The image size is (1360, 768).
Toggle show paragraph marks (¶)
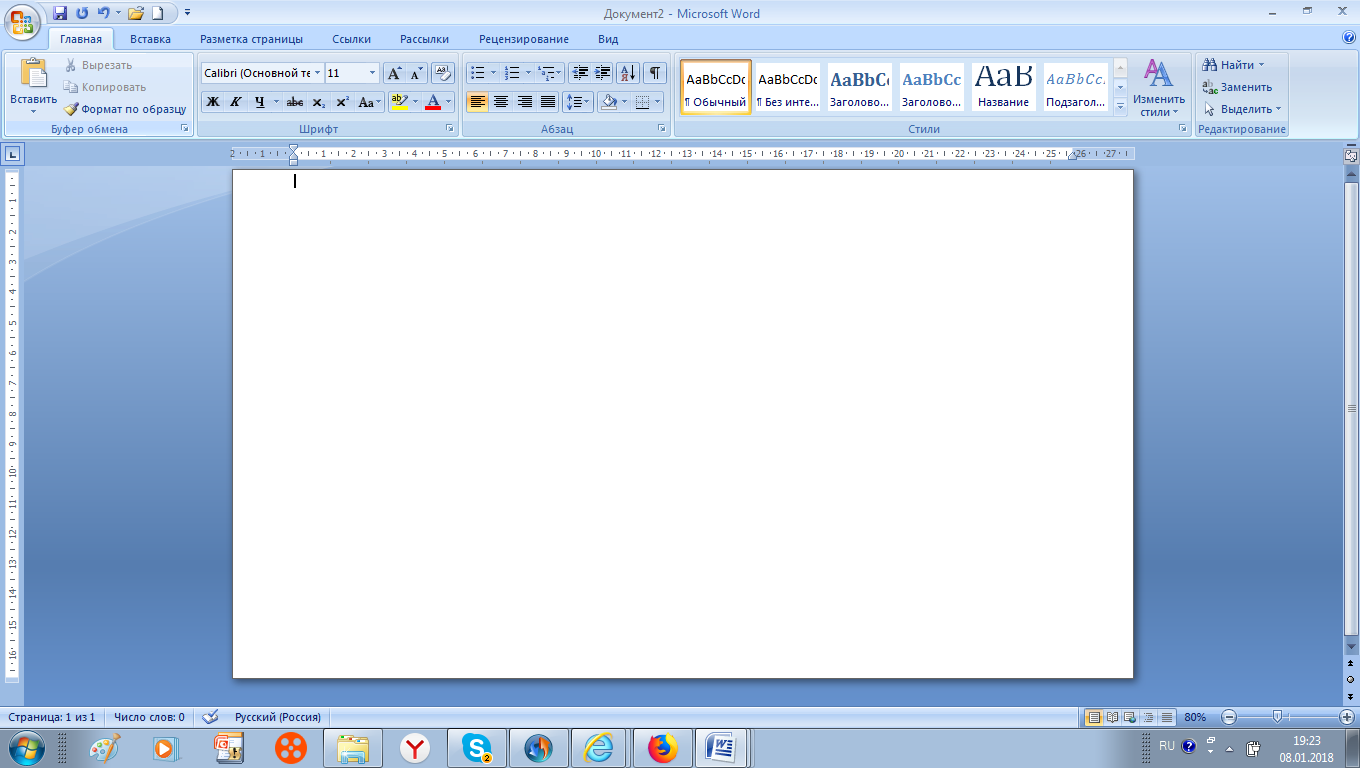(655, 73)
